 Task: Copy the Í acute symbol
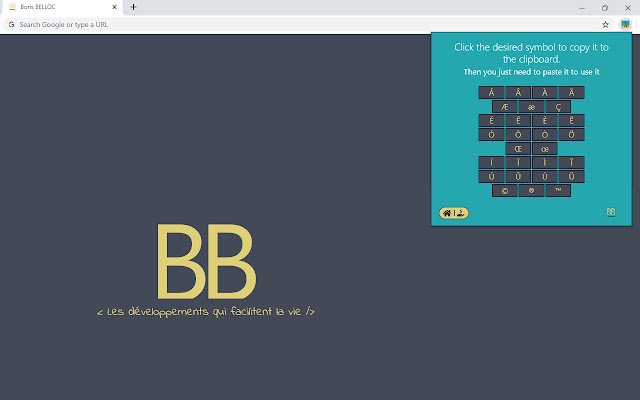pyautogui.click(x=491, y=162)
